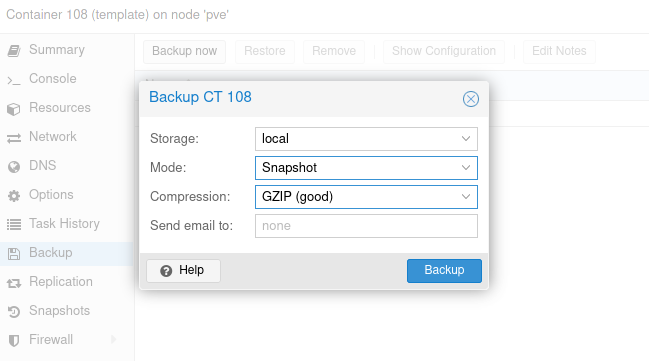
Task: Select the Backup sidebar menu item
Action: (x=66, y=253)
